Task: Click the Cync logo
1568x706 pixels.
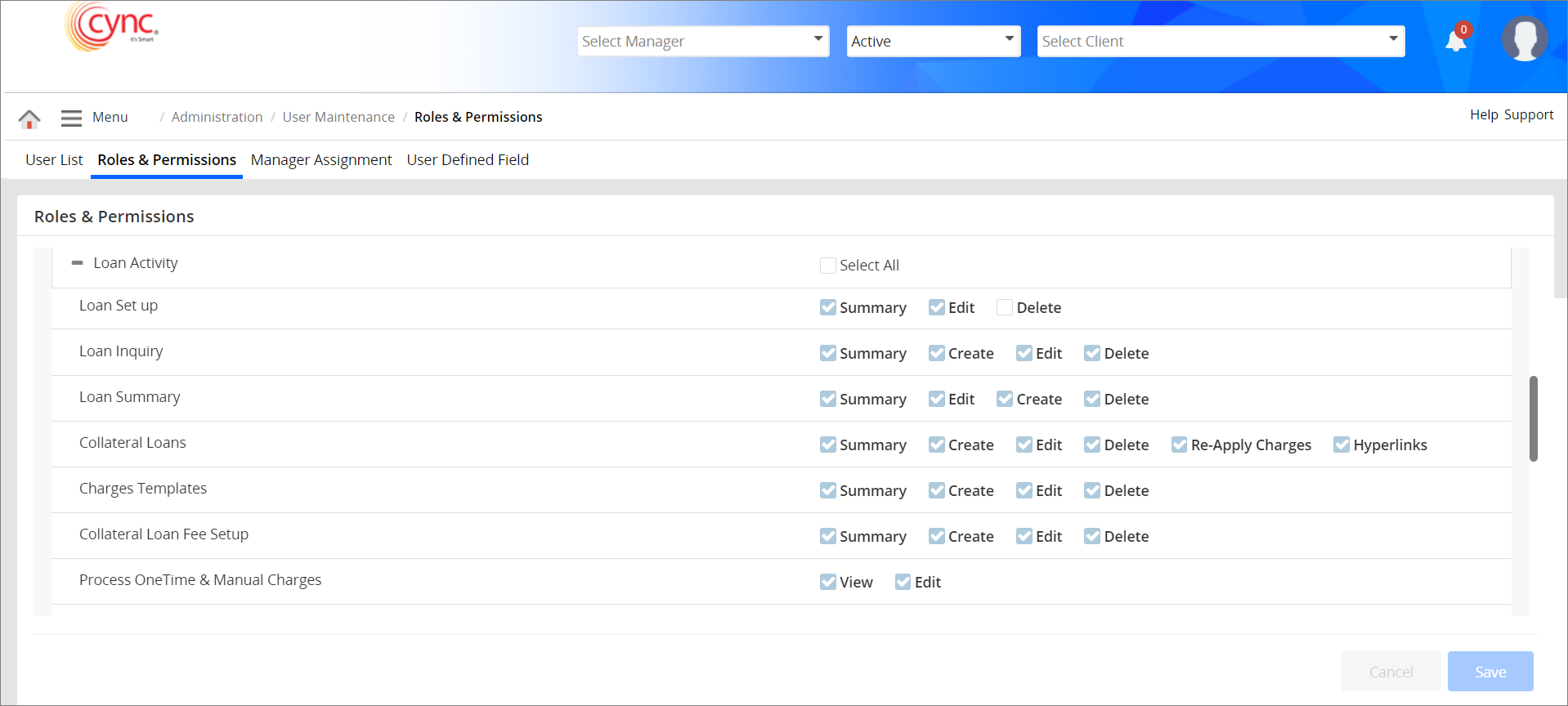Action: tap(111, 27)
